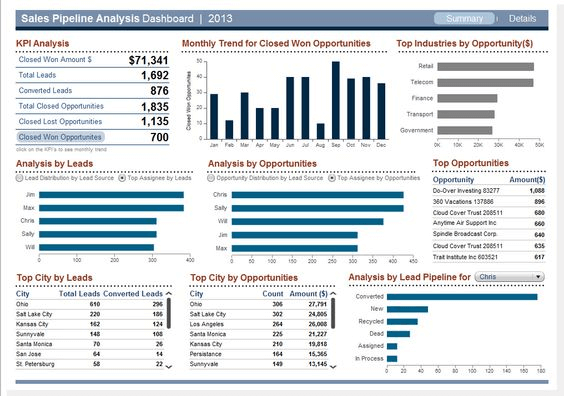
Task: Click Opportunity column header in Top Opportunities
Action: click(x=453, y=179)
